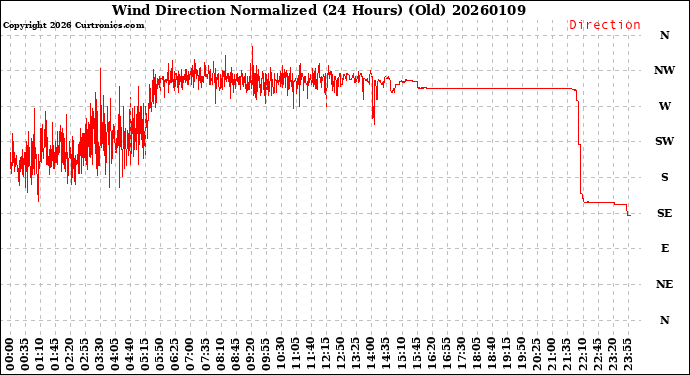
Task: Click the '09:20' time axis label
Action: point(251,354)
